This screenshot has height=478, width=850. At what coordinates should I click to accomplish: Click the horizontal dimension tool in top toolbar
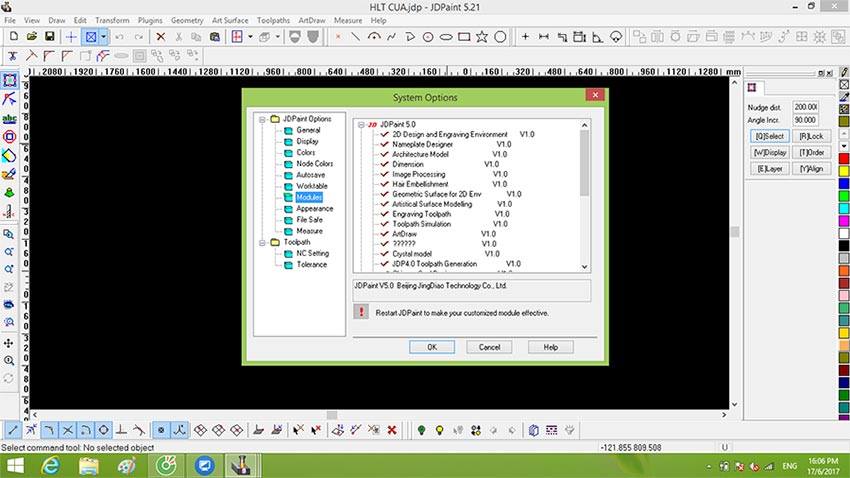(544, 37)
